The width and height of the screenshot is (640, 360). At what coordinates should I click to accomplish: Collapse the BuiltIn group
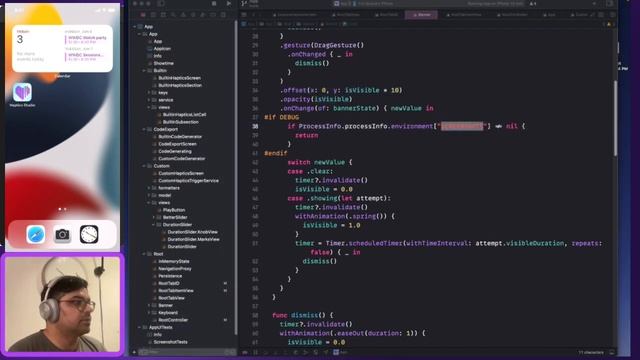[x=144, y=71]
